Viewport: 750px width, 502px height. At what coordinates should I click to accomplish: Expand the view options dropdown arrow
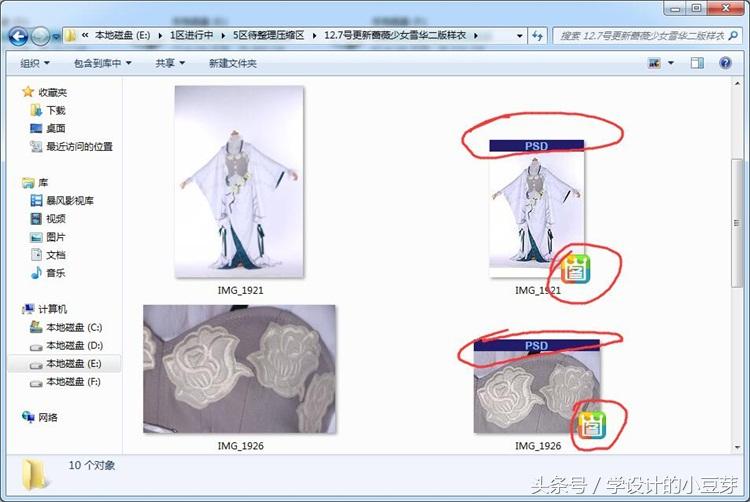(671, 63)
